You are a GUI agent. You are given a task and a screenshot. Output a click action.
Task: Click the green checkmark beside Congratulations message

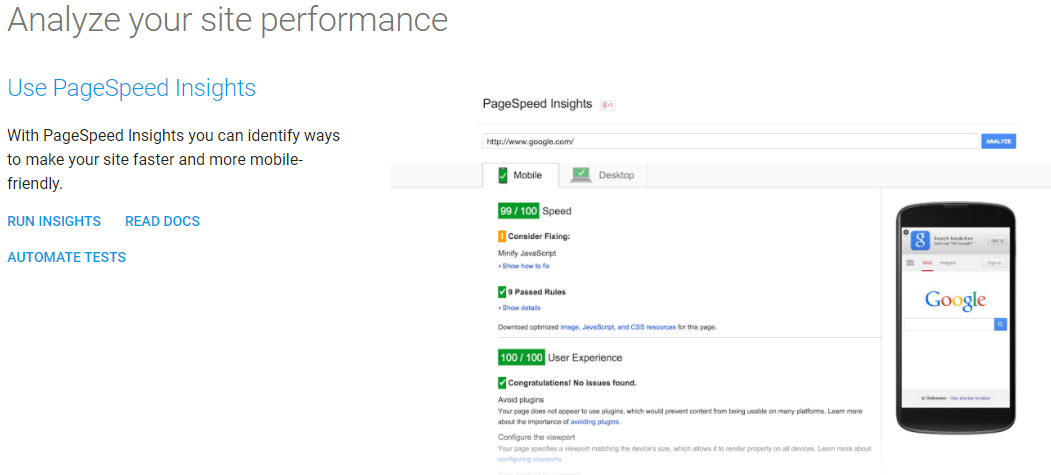coord(502,383)
